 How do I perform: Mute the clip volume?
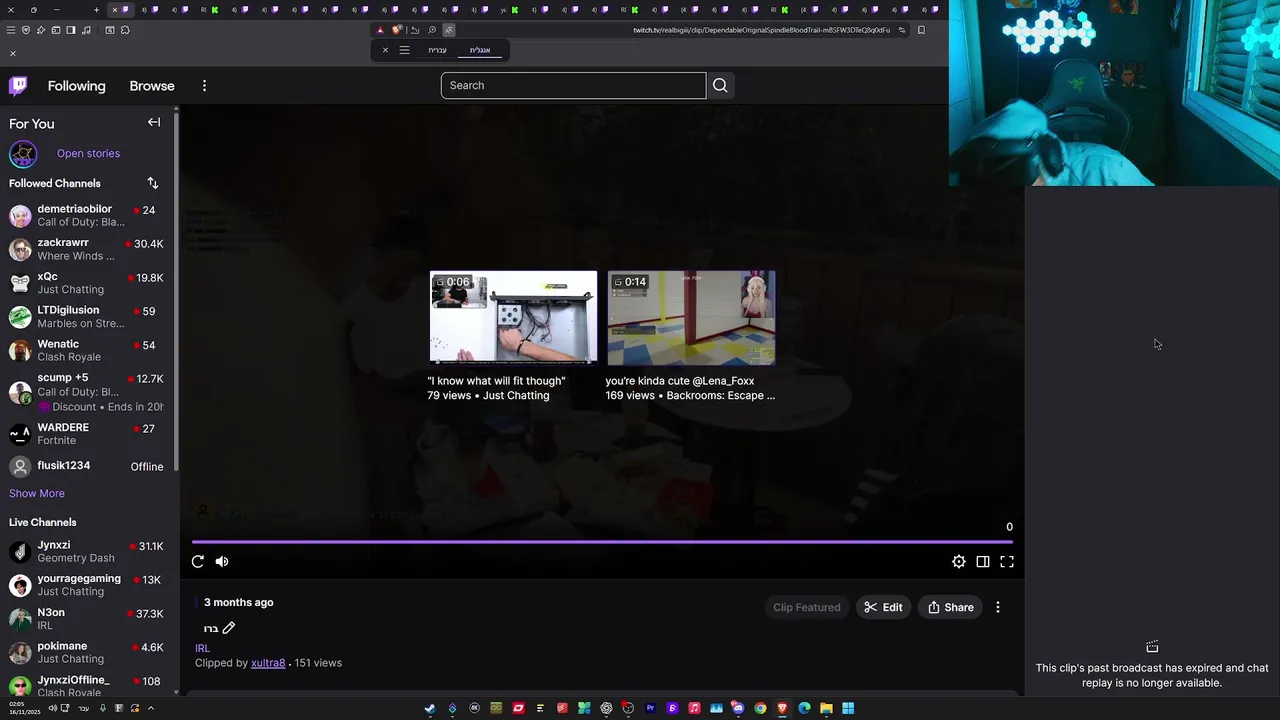click(222, 562)
